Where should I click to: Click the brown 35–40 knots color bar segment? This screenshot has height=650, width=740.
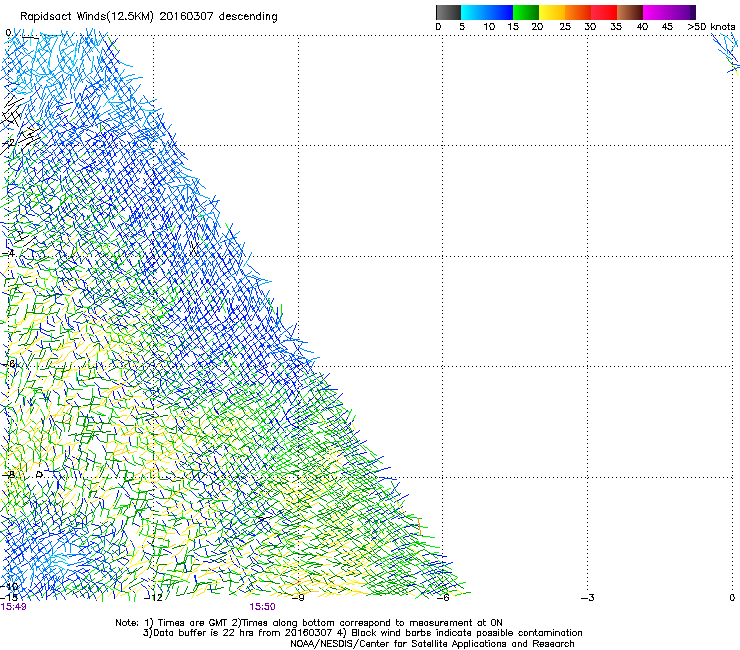630,12
